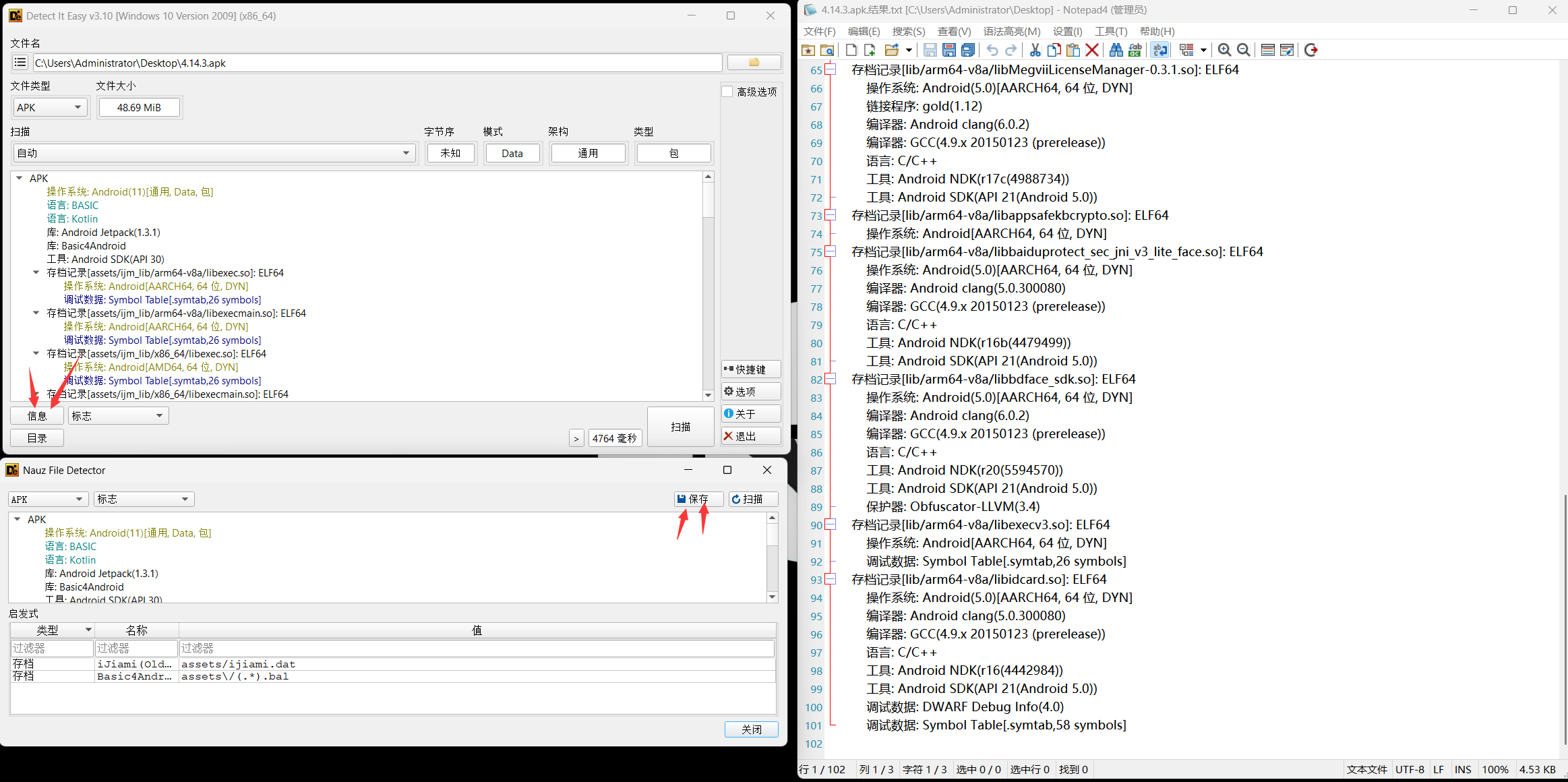
Task: Open the 搜索(S) menu in Notepad4
Action: point(908,31)
